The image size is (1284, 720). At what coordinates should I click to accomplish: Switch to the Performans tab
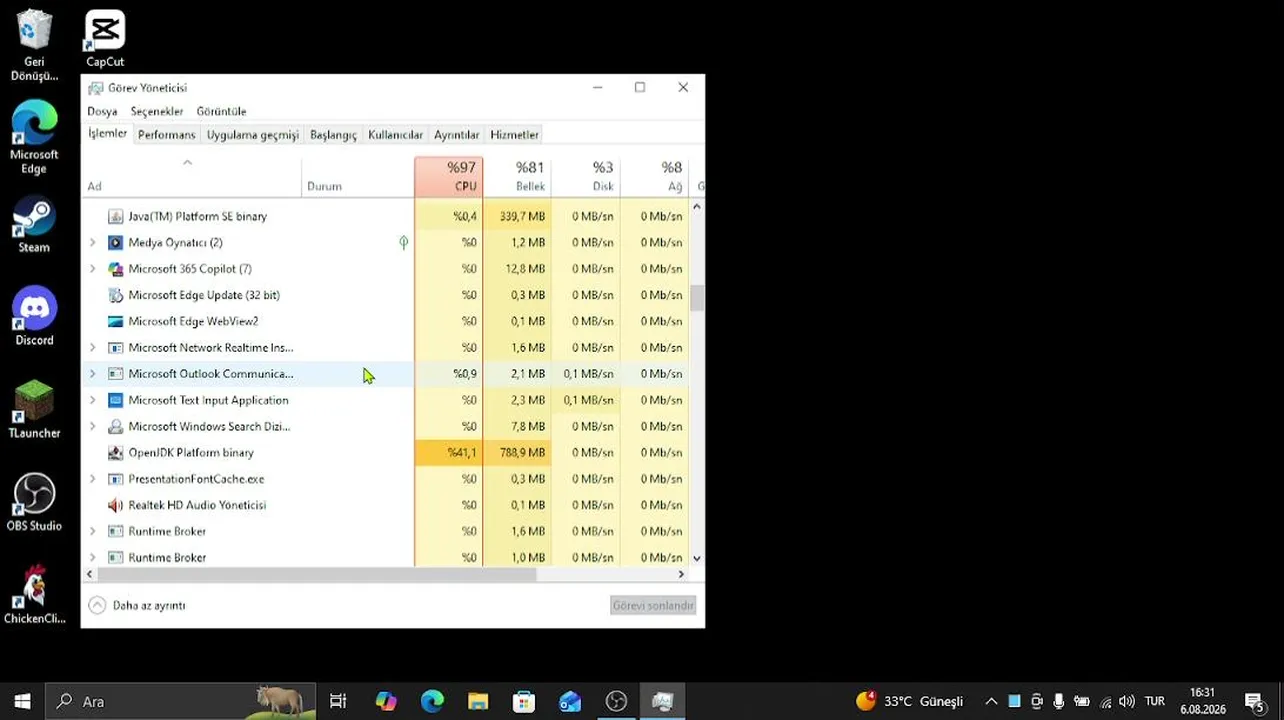click(167, 135)
